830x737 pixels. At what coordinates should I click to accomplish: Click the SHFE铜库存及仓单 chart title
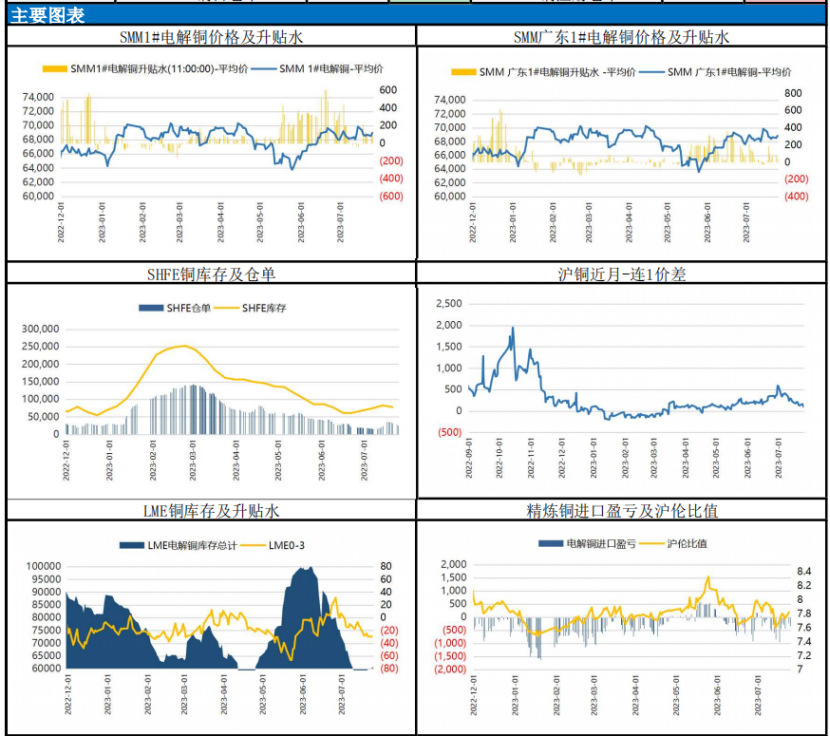tap(211, 274)
